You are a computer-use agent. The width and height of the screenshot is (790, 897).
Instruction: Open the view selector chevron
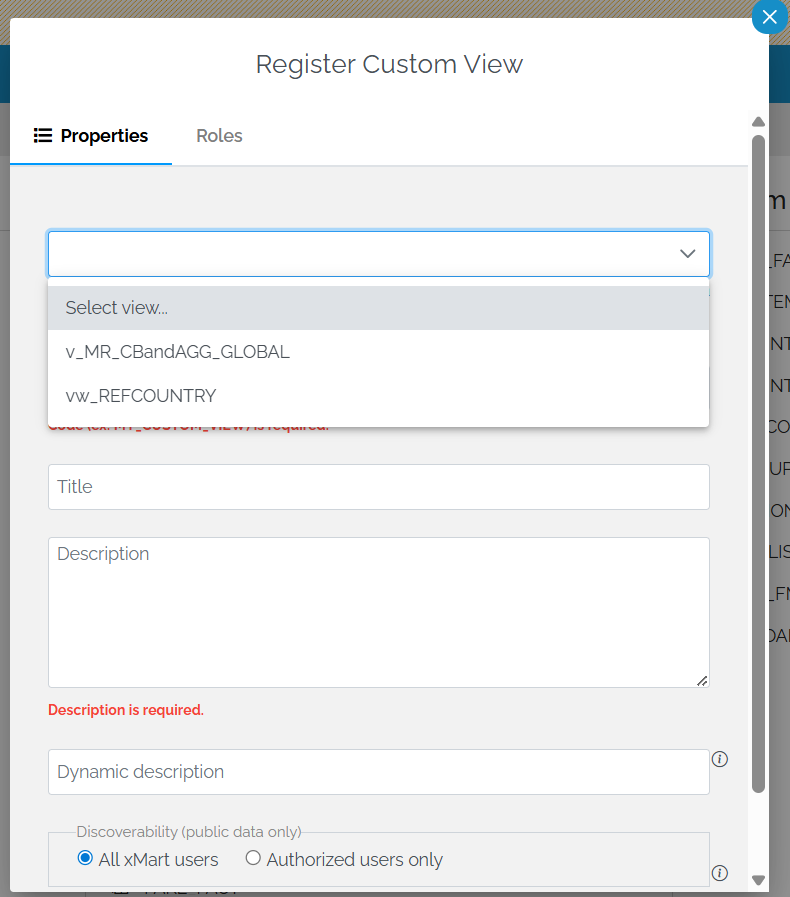[687, 254]
